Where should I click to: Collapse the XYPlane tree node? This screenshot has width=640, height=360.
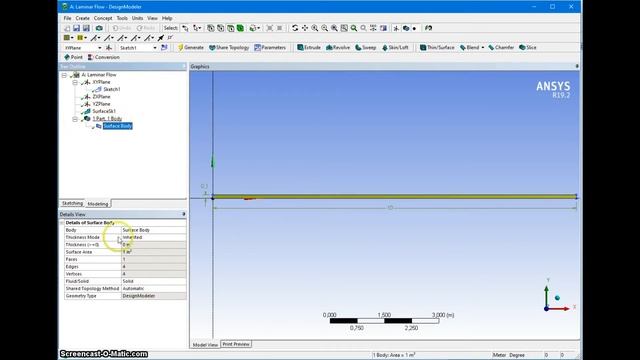(x=75, y=82)
